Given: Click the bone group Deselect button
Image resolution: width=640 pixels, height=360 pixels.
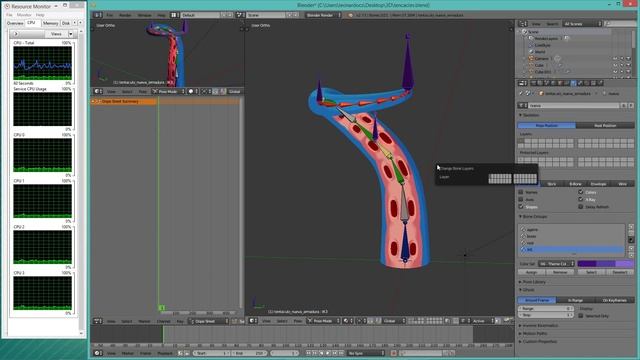Looking at the screenshot, I should [620, 272].
